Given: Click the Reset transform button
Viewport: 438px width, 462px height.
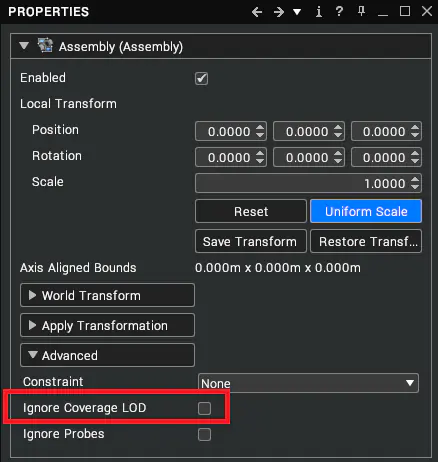Looking at the screenshot, I should click(251, 211).
